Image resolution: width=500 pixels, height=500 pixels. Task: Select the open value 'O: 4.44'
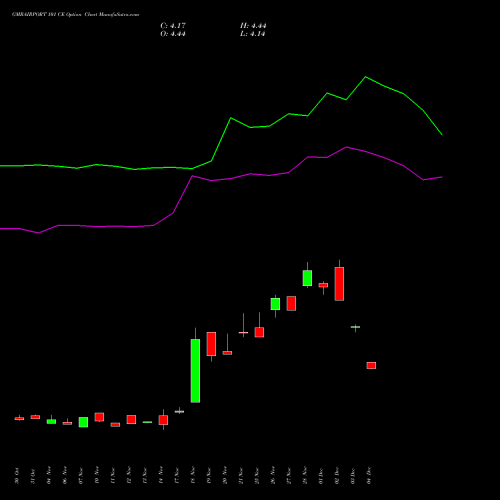173,34
